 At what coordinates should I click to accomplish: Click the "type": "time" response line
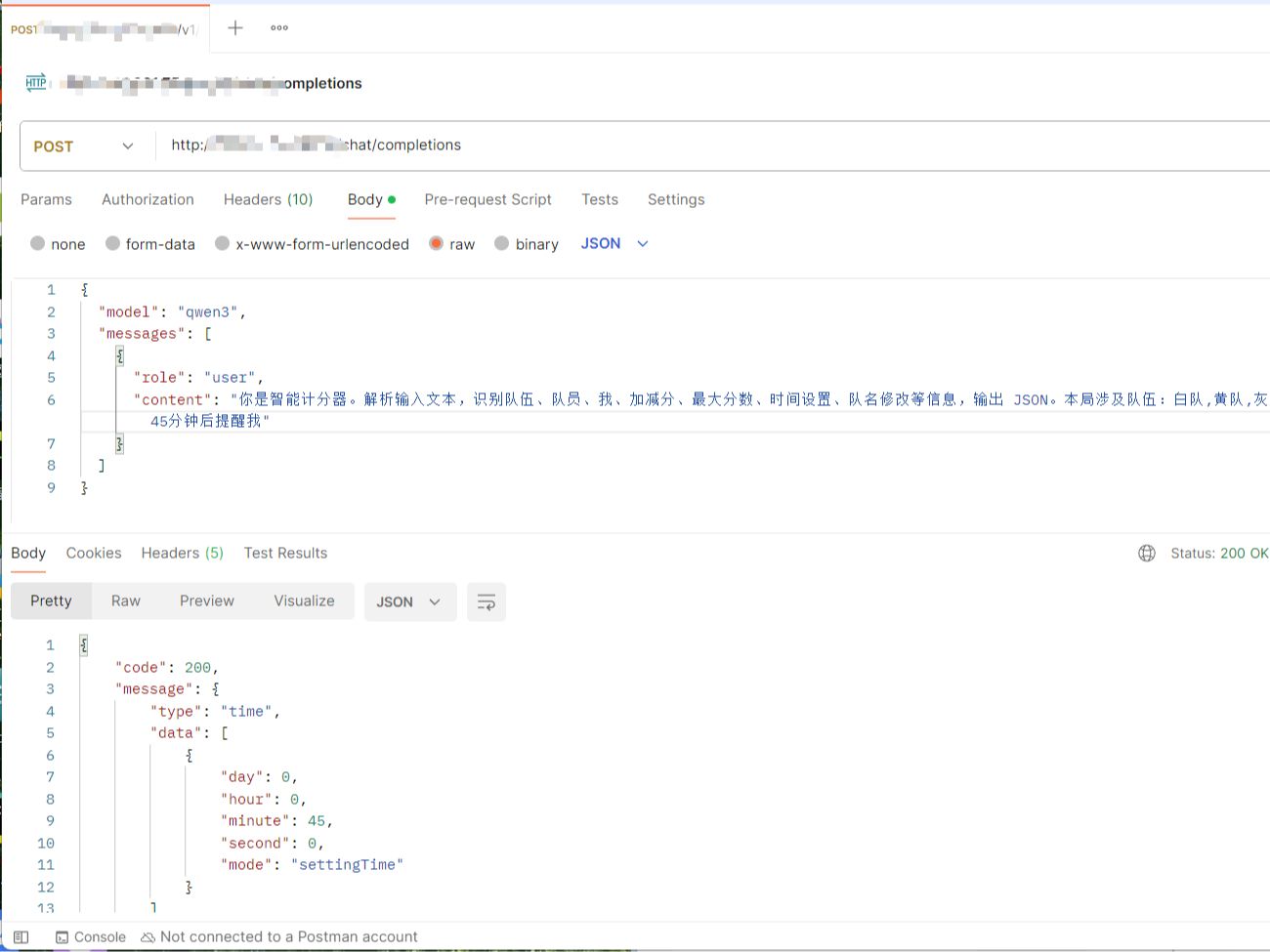pyautogui.click(x=215, y=712)
